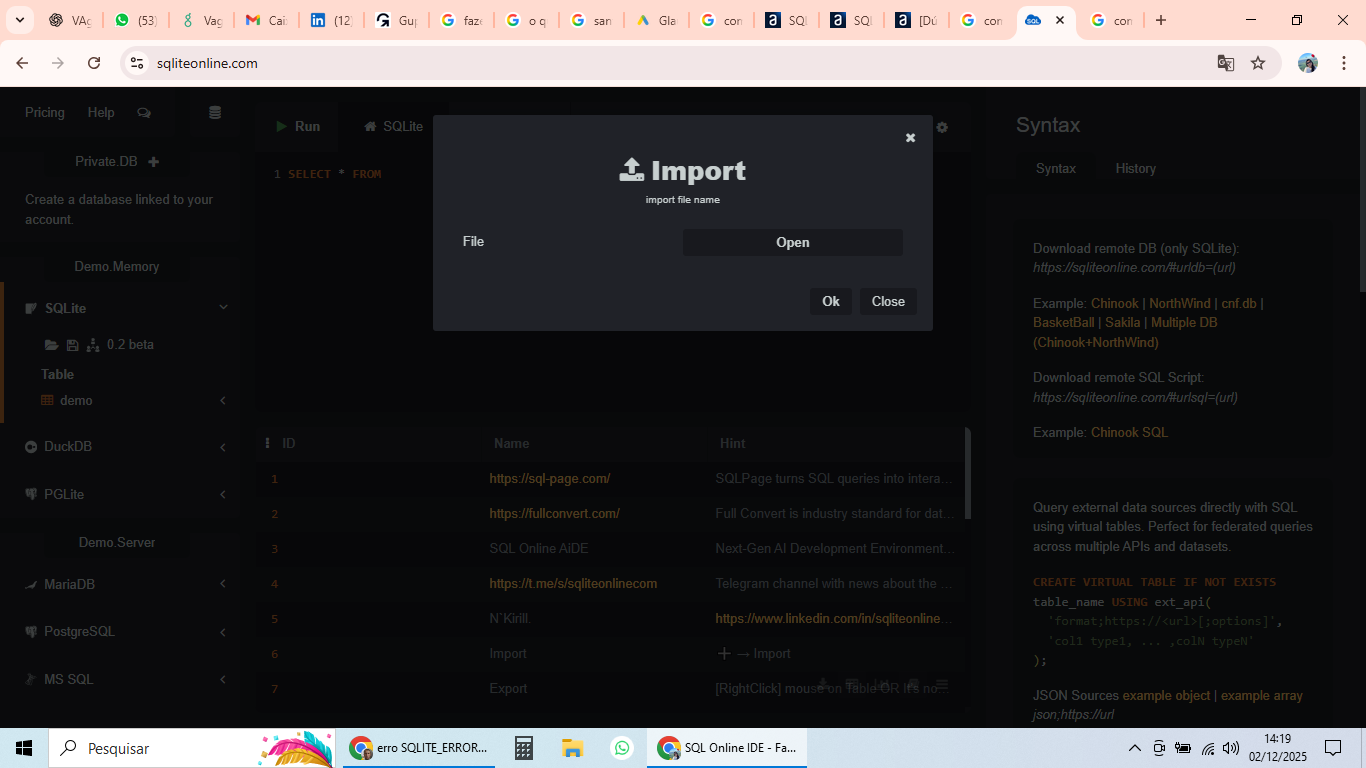The height and width of the screenshot is (768, 1366).
Task: Click the open folder icon under SQLite
Action: tap(51, 345)
